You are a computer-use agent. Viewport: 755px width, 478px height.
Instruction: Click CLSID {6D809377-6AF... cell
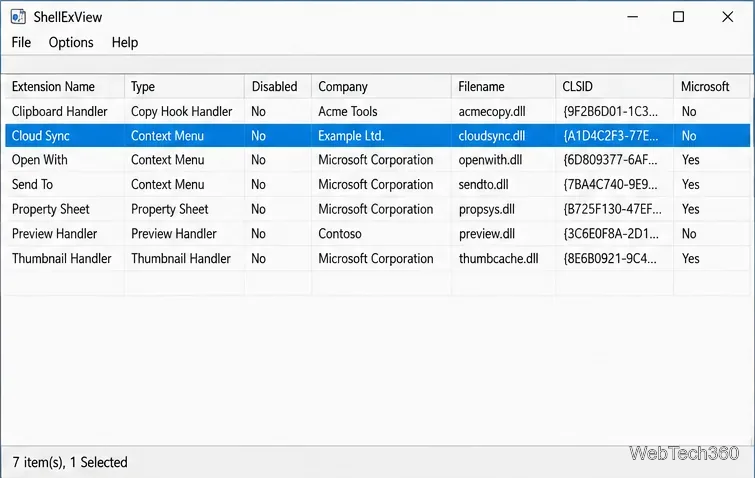pos(610,160)
